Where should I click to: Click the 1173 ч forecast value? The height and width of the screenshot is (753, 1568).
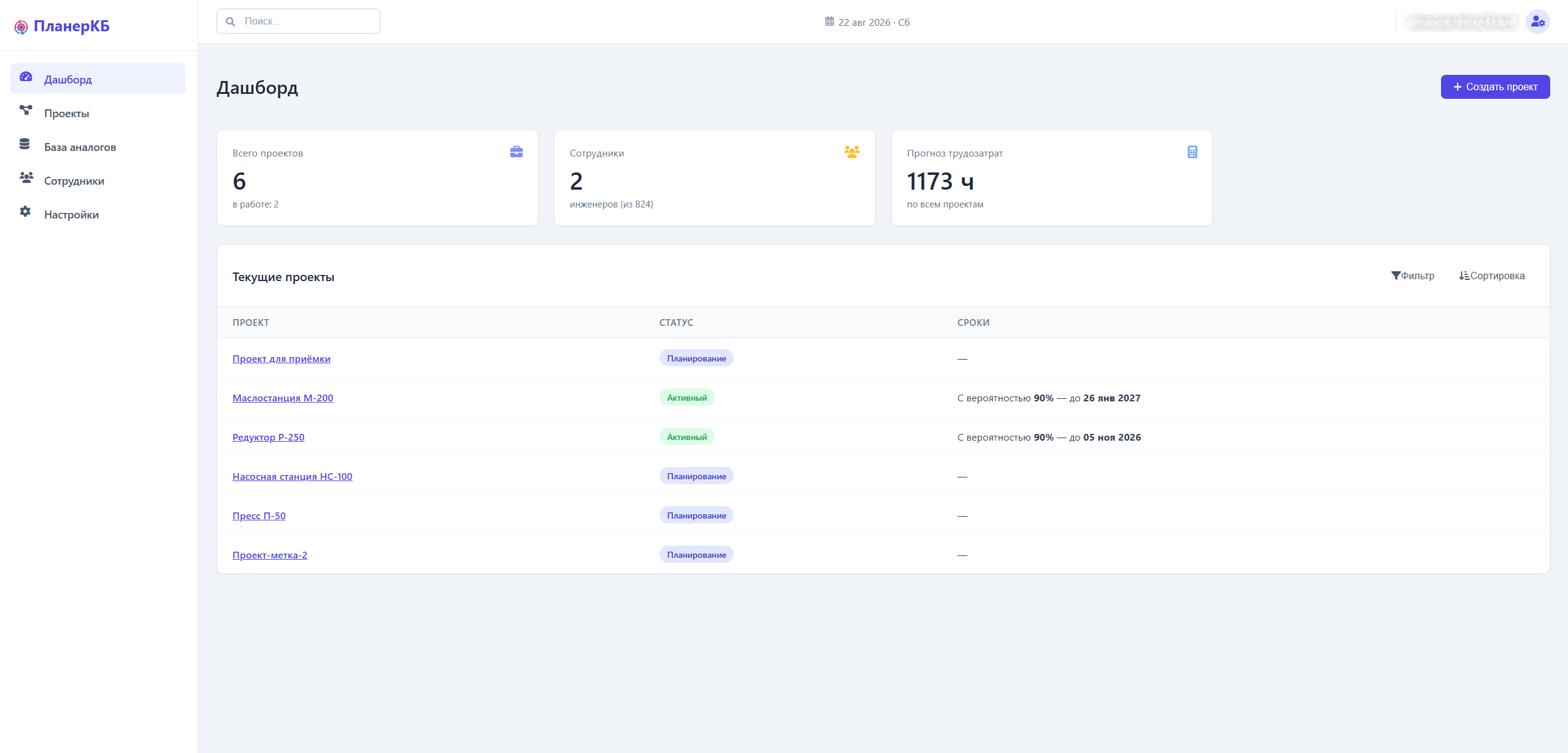(x=940, y=182)
